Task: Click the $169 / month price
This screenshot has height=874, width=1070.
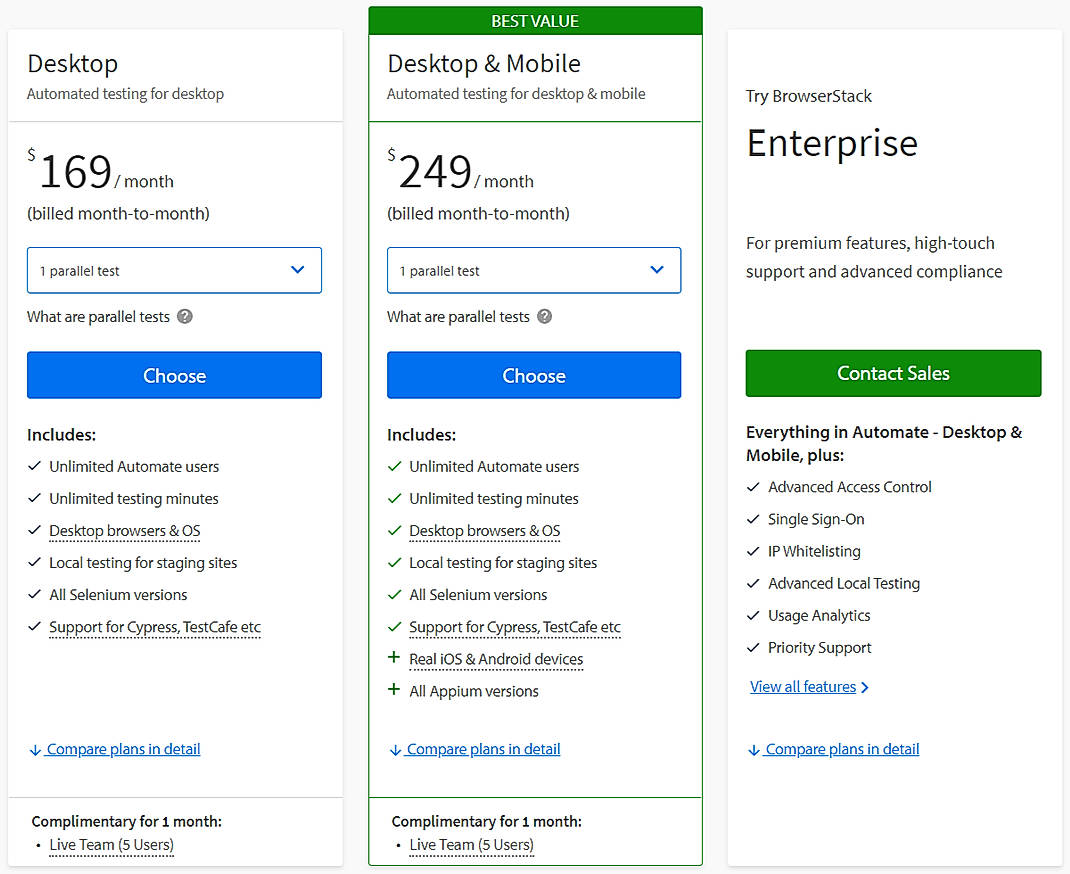Action: click(101, 171)
